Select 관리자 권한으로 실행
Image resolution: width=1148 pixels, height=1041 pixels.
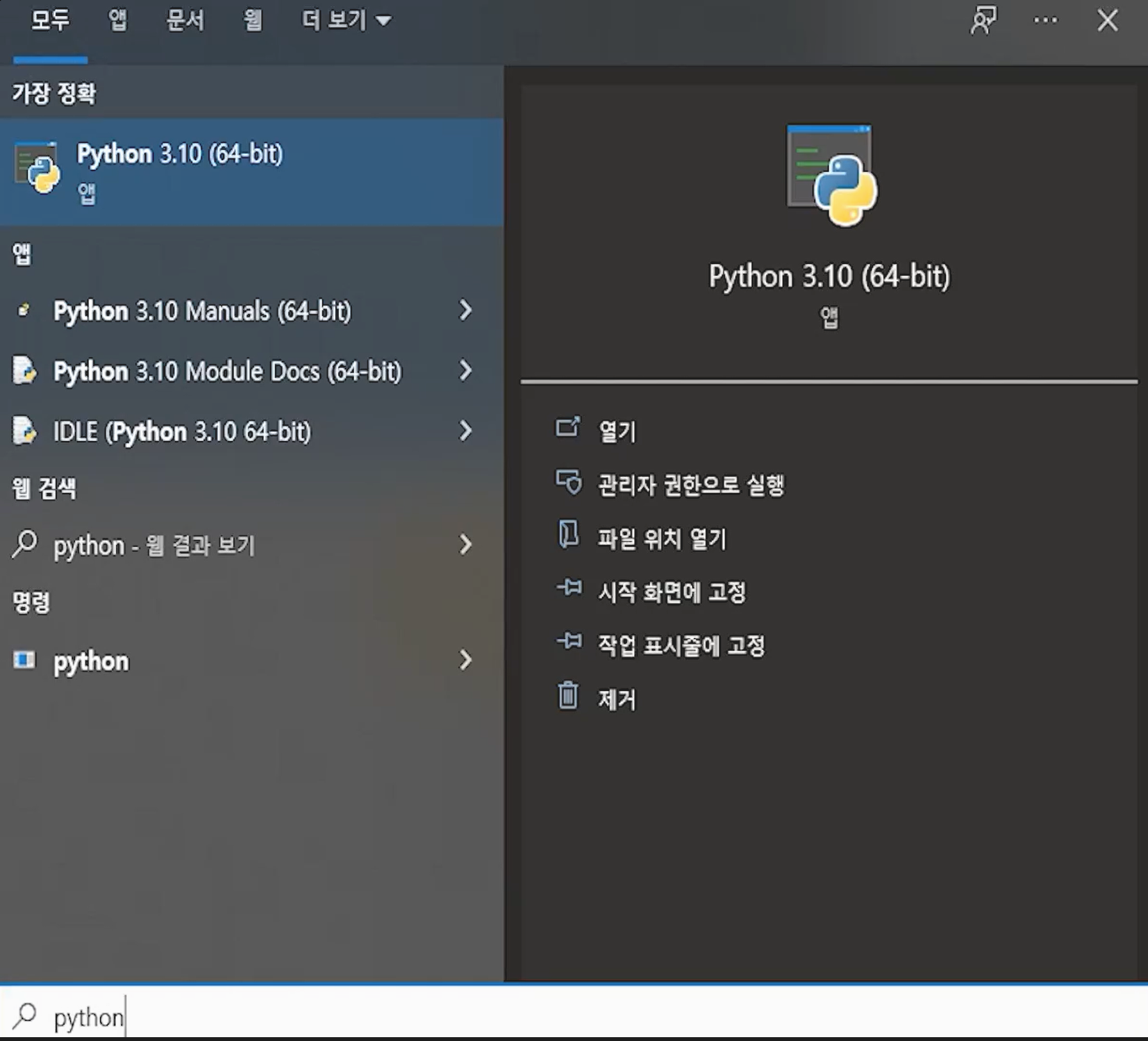point(691,485)
